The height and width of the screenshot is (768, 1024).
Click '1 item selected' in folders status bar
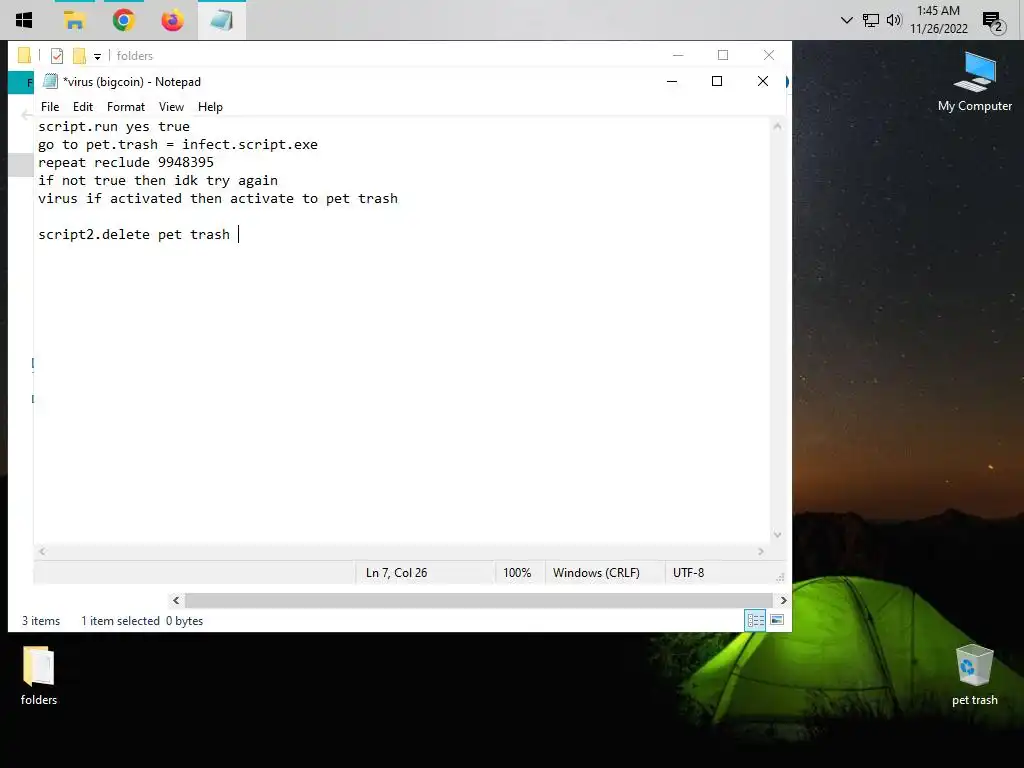[120, 621]
